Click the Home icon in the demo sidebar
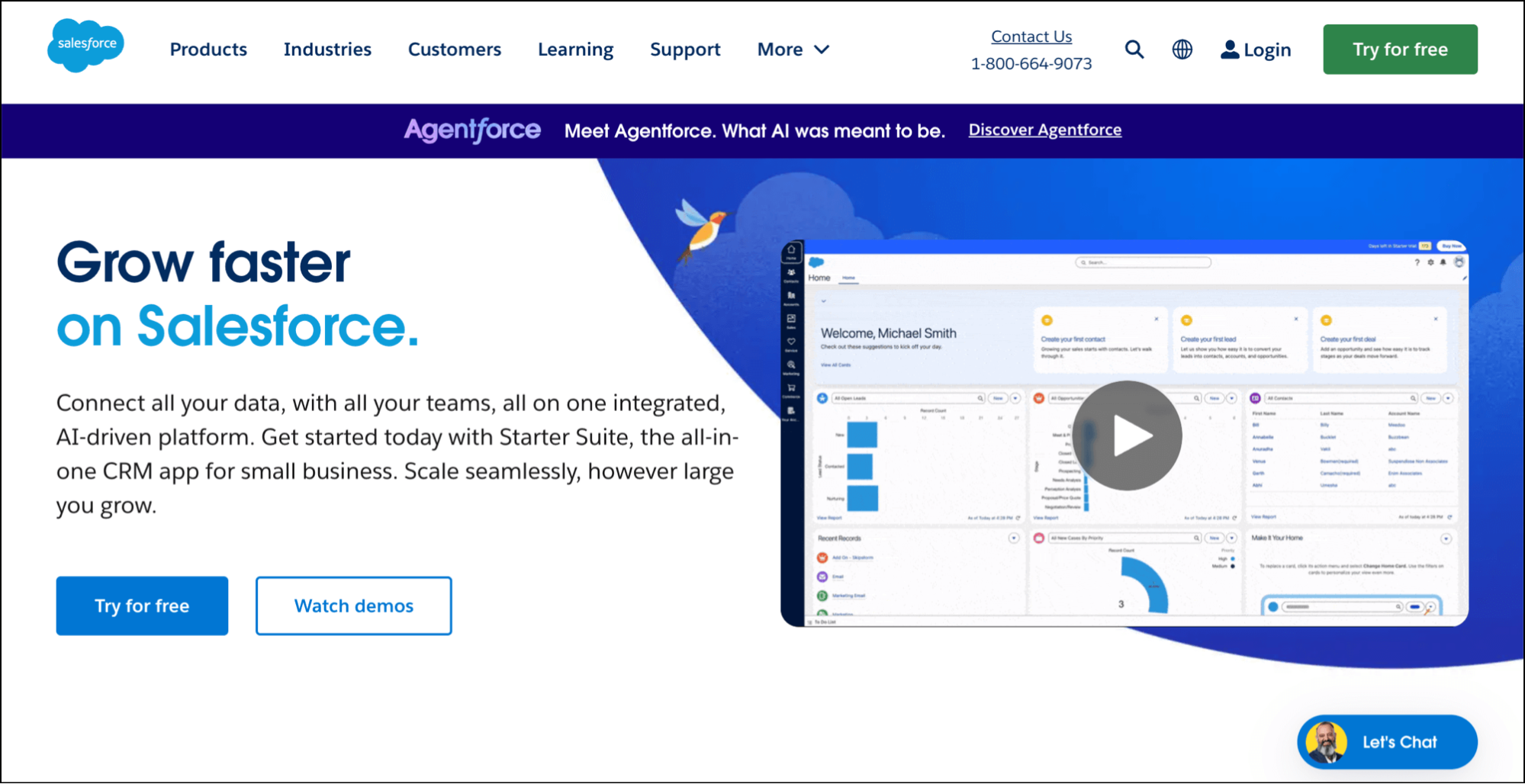This screenshot has height=784, width=1525. coord(791,251)
